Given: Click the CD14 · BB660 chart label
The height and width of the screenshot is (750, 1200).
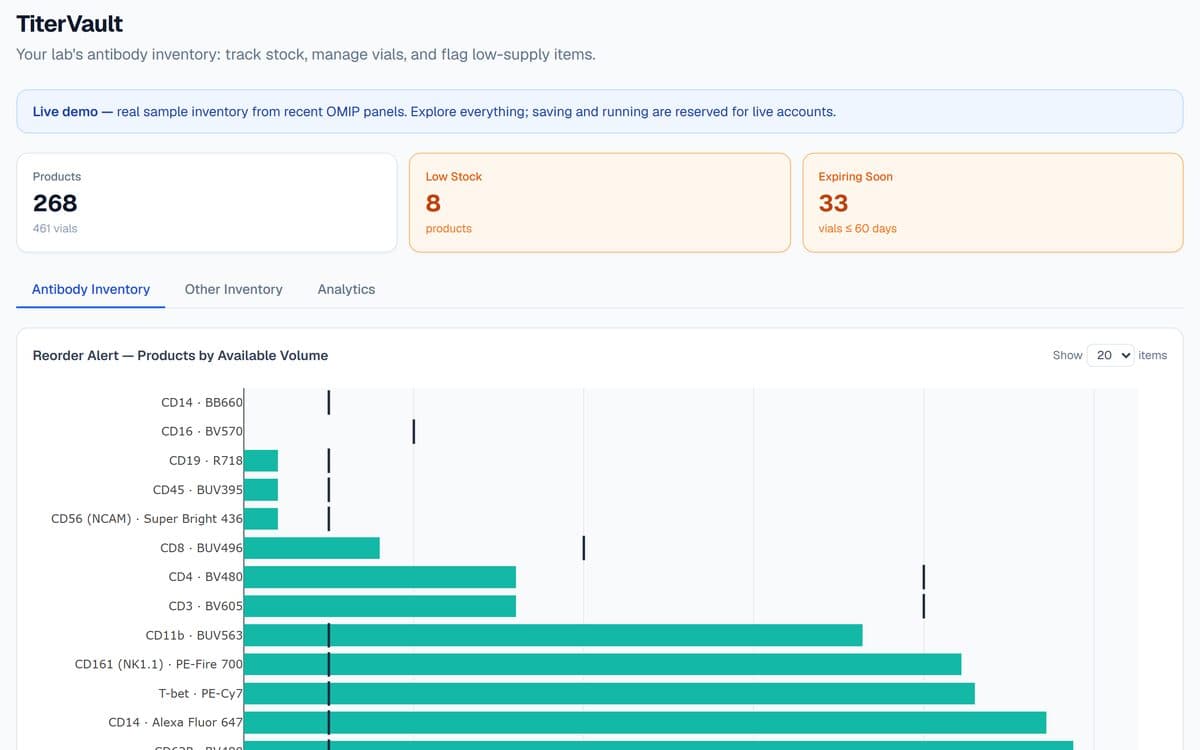Looking at the screenshot, I should tap(201, 402).
